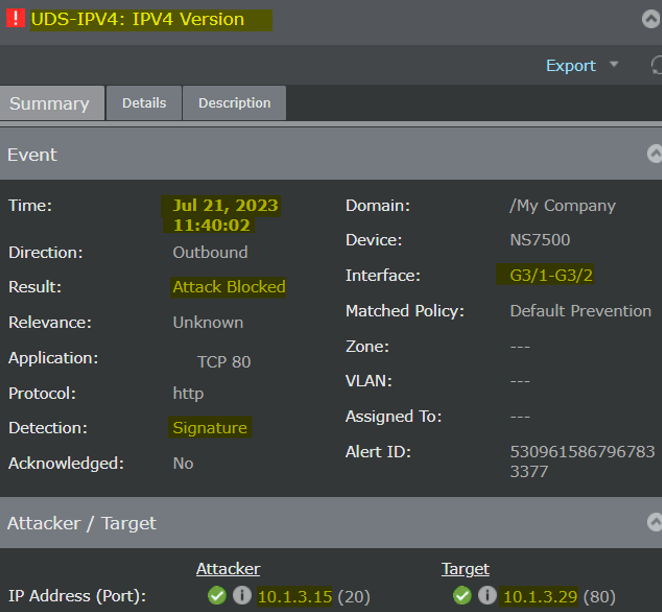Click green check icon beside 10.1.3.15
Screen dimensions: 662x612
pyautogui.click(x=217, y=596)
